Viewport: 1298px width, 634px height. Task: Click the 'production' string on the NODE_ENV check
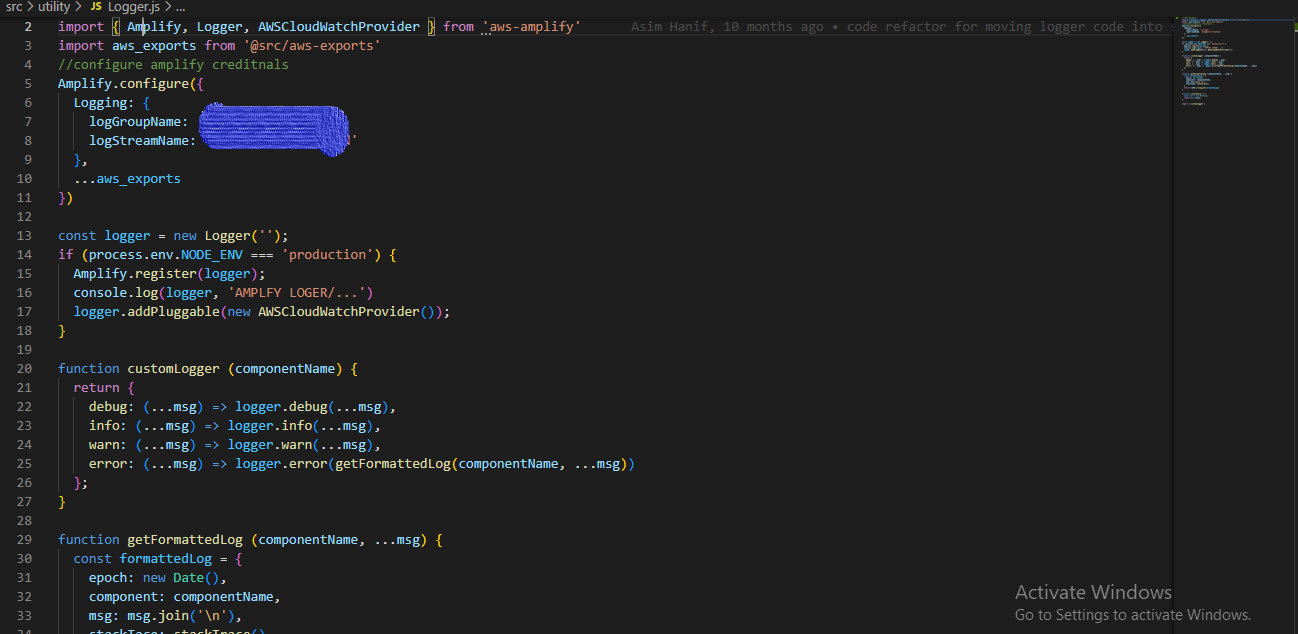click(x=328, y=254)
